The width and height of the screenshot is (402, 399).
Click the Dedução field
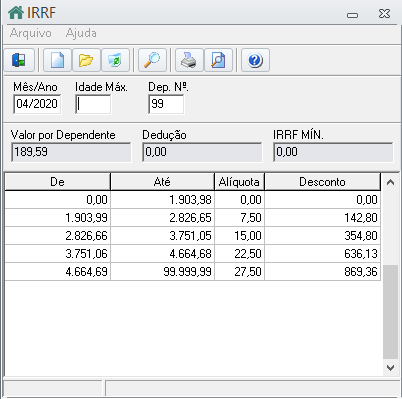(x=202, y=152)
